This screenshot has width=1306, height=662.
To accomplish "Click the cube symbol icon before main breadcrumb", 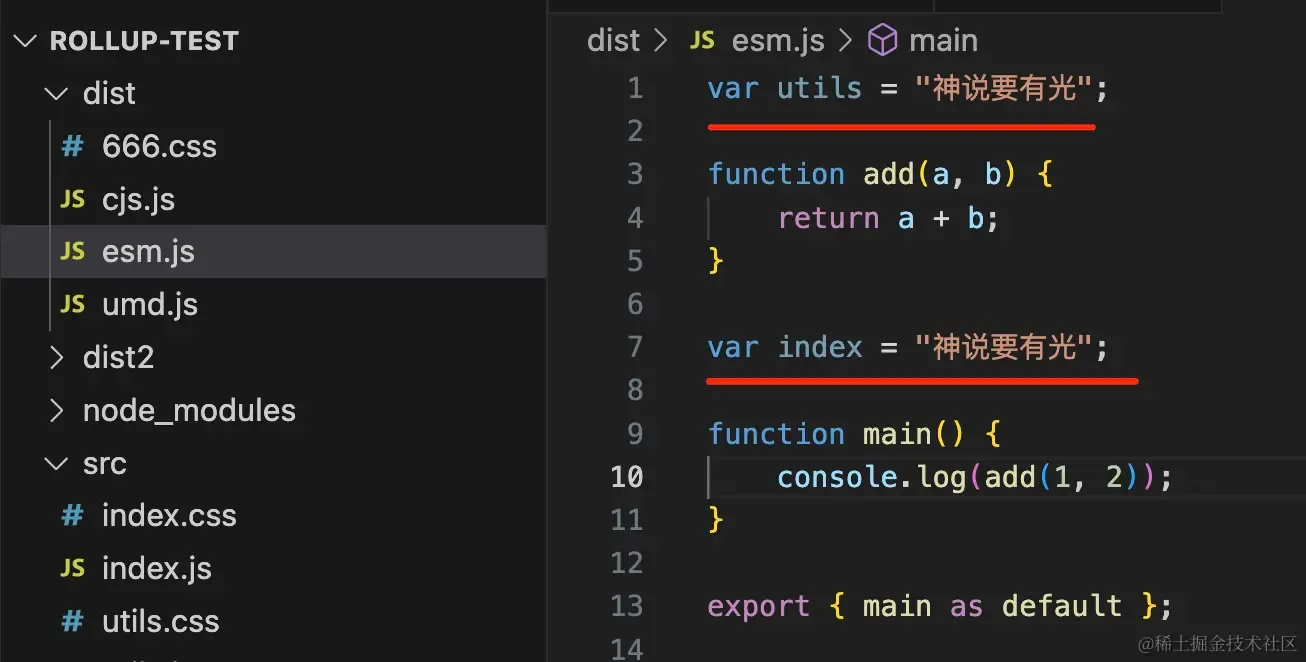I will [x=882, y=41].
